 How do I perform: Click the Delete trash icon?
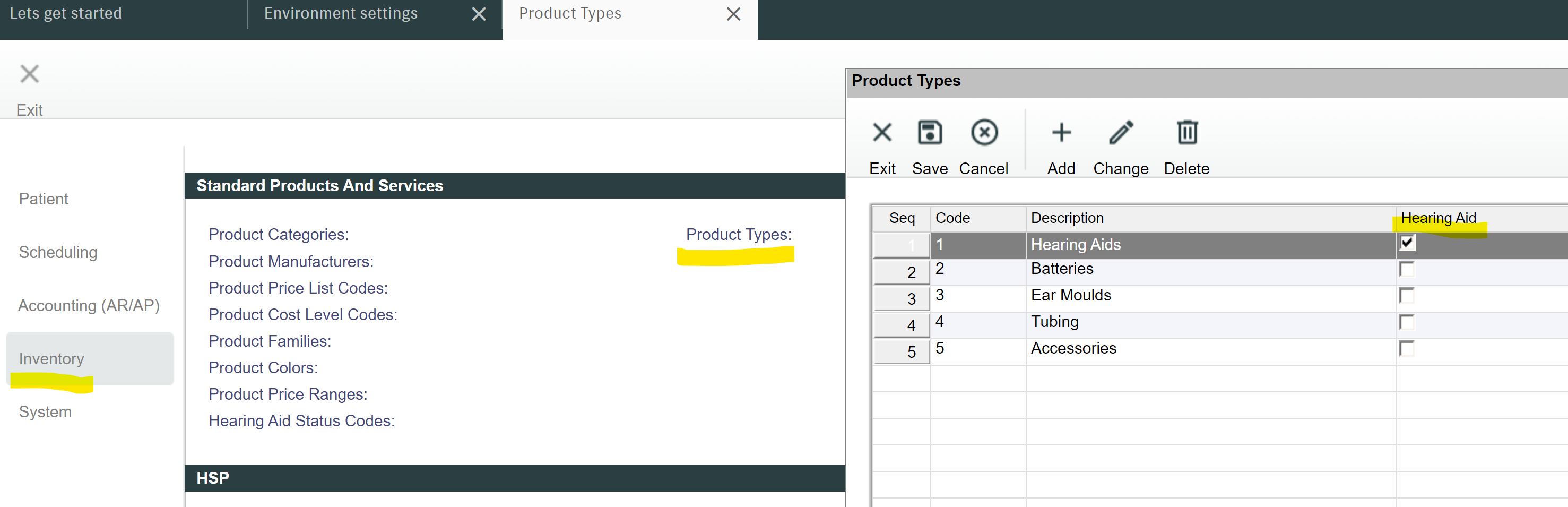(x=1186, y=132)
